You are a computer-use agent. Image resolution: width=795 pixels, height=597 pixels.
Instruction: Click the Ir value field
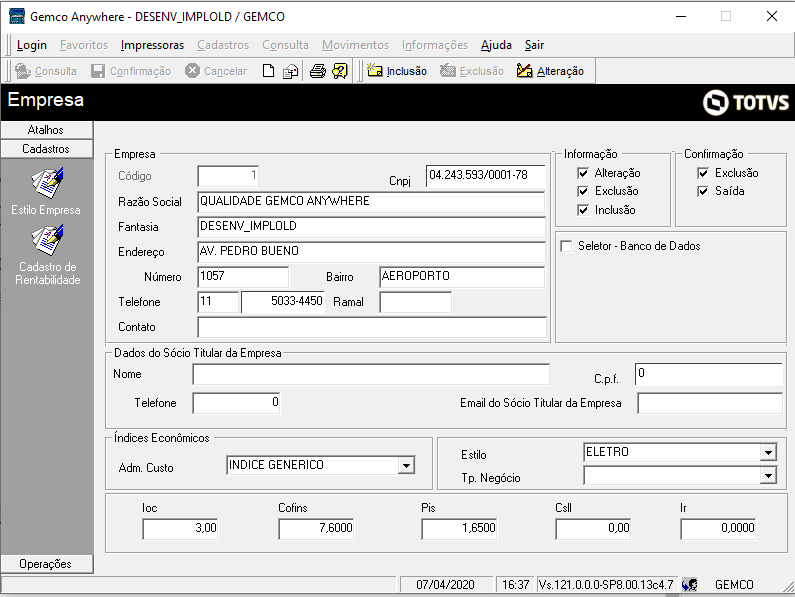tap(718, 529)
